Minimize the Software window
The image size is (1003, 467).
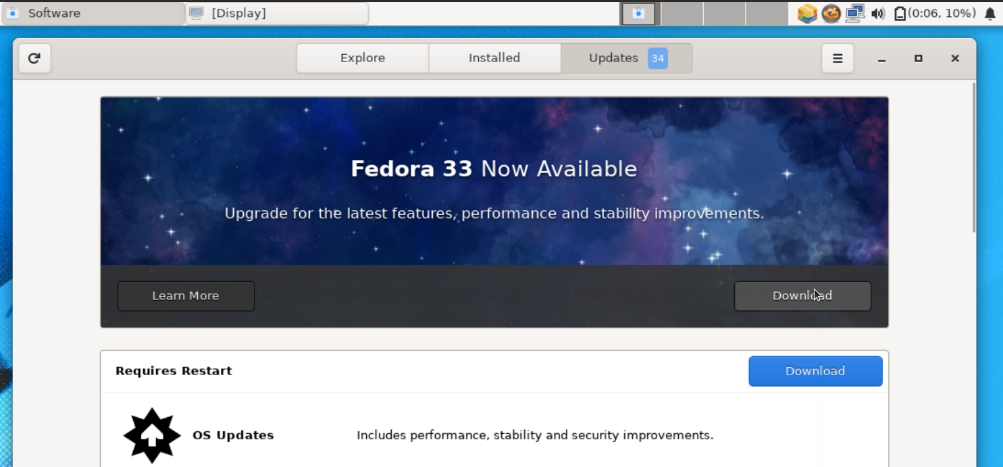tap(882, 59)
